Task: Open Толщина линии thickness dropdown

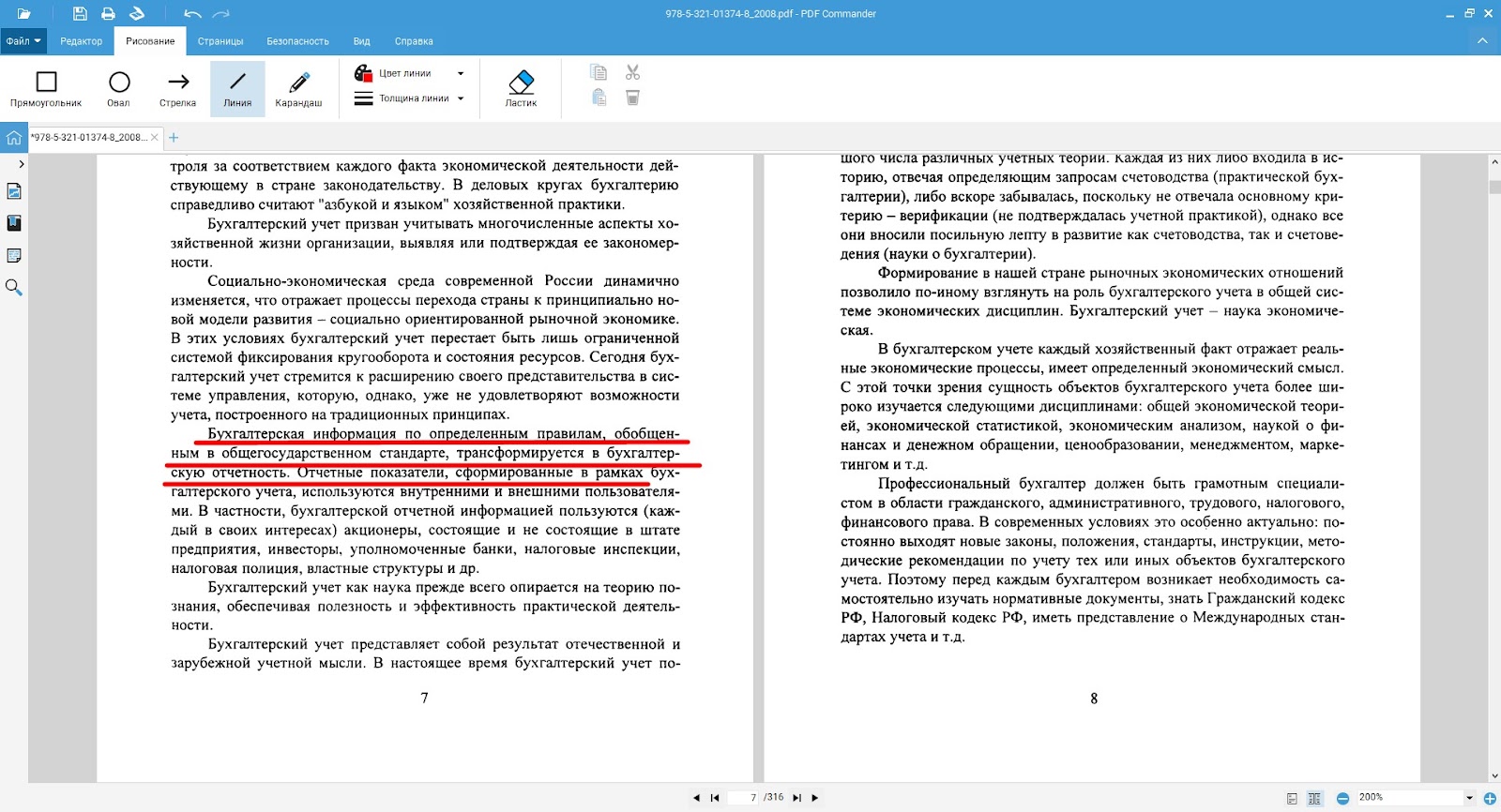Action: (407, 98)
